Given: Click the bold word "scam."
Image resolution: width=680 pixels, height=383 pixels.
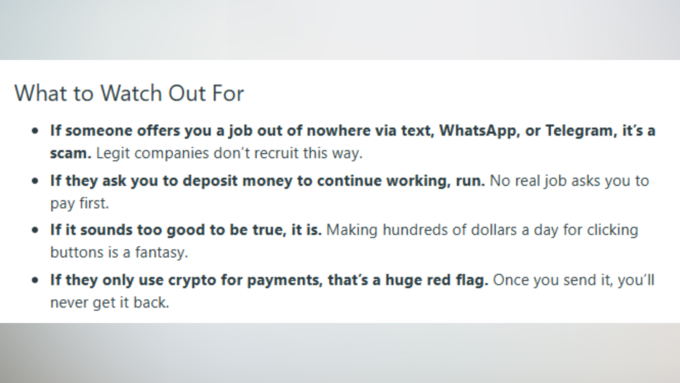Looking at the screenshot, I should click(x=71, y=154).
